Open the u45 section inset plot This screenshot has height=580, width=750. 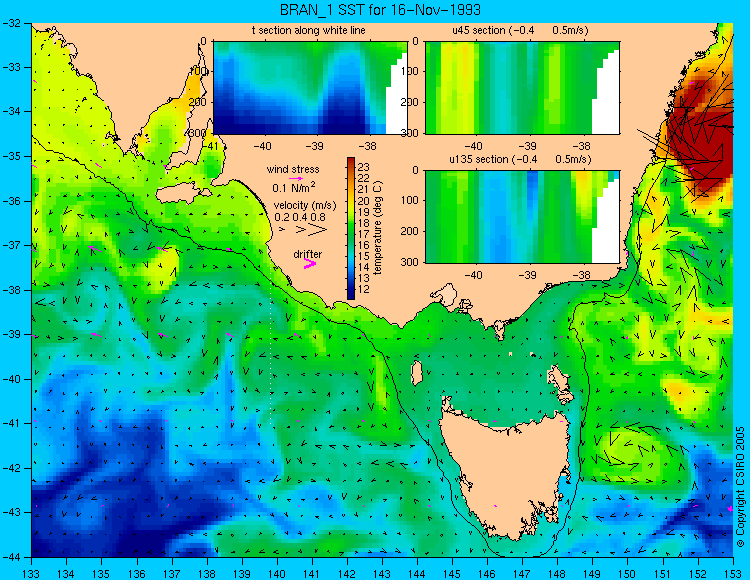coord(522,88)
